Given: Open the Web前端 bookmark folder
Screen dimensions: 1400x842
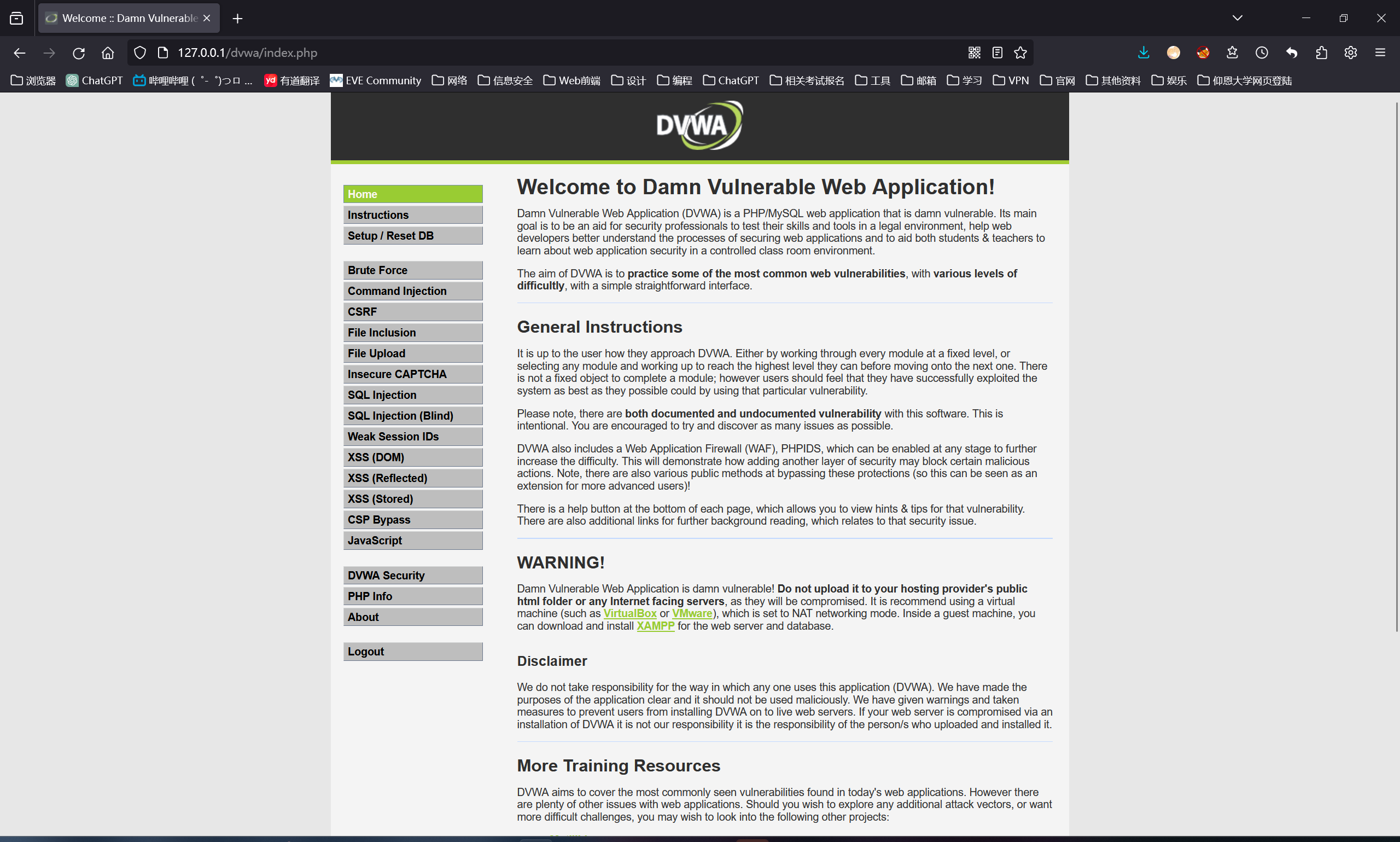Looking at the screenshot, I should coord(571,80).
